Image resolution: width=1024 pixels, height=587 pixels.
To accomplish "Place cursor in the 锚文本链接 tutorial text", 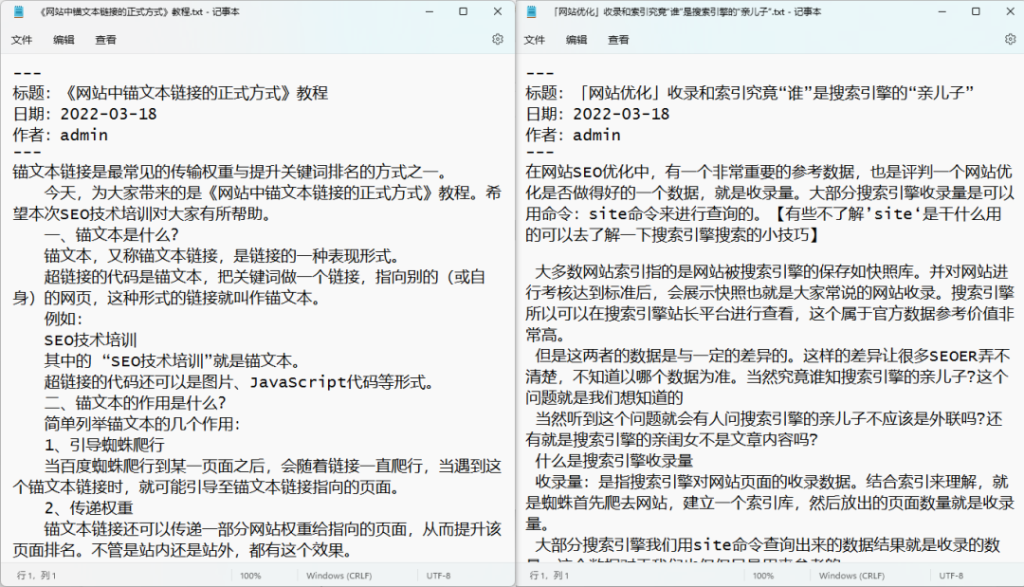I will [x=250, y=300].
